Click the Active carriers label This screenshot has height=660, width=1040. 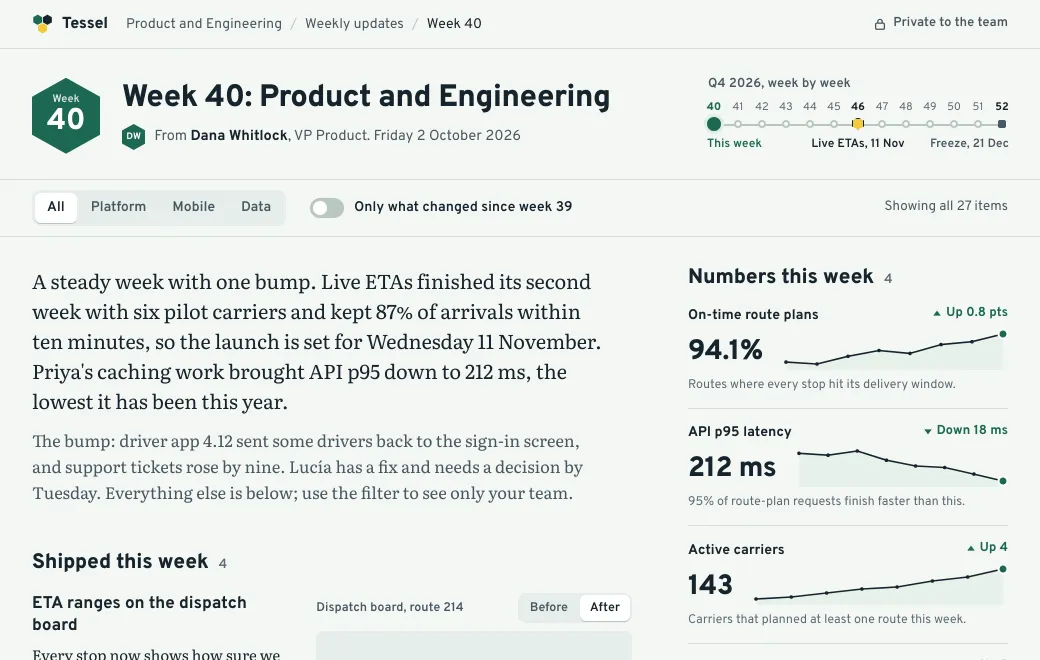(736, 549)
